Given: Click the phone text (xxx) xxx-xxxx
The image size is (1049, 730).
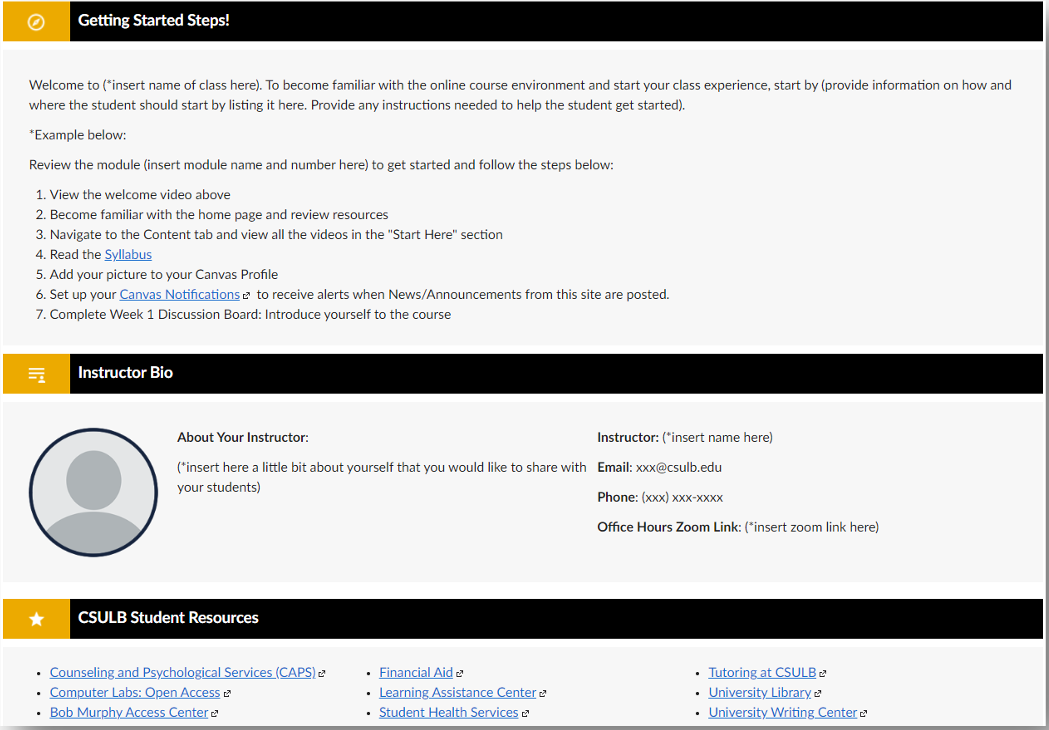Looking at the screenshot, I should tap(682, 498).
